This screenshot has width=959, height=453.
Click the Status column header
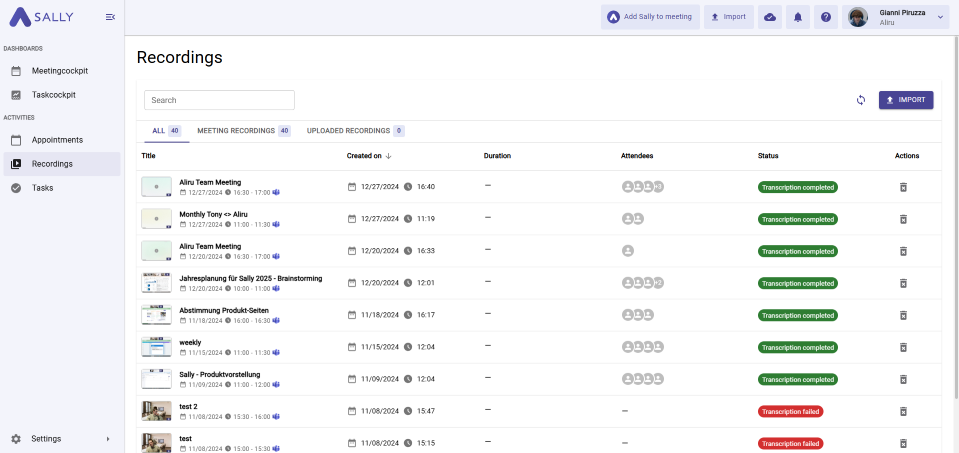coord(768,156)
